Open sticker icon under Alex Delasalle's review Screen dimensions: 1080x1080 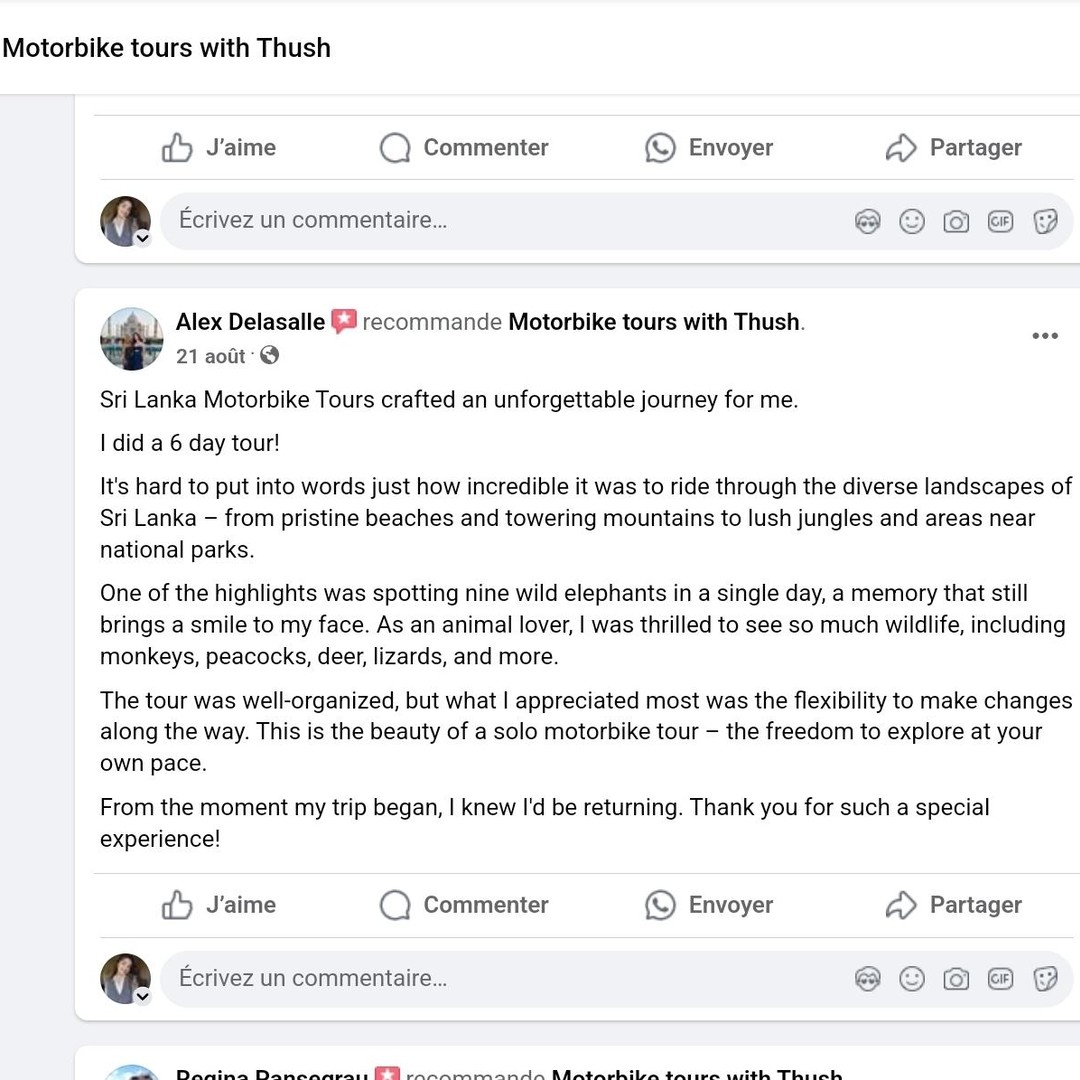(x=1045, y=979)
